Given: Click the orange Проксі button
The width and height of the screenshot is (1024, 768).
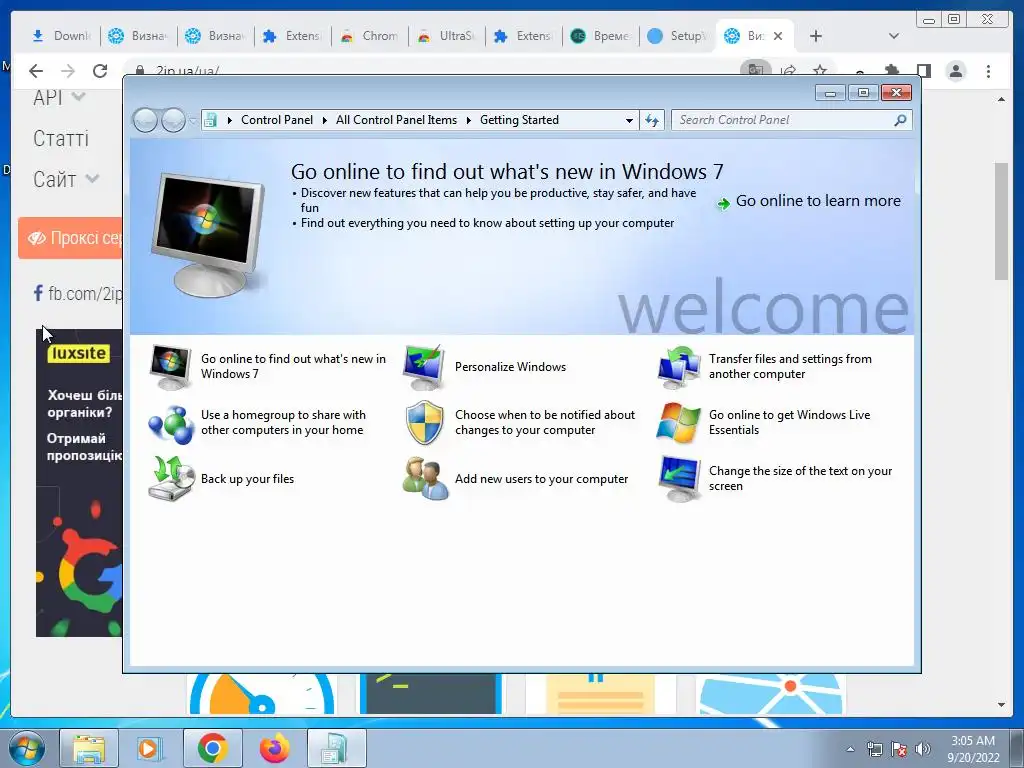Looking at the screenshot, I should tap(71, 238).
